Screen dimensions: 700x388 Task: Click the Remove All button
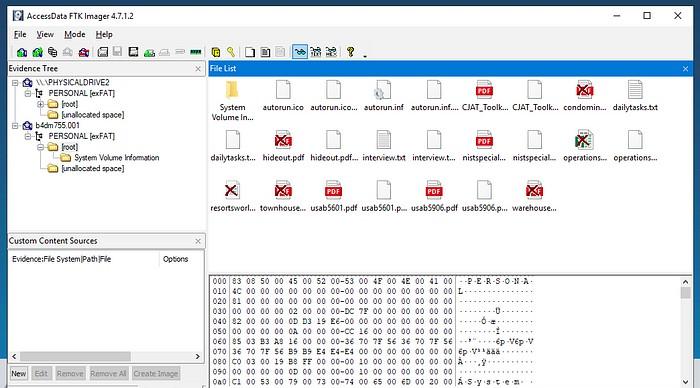pyautogui.click(x=108, y=374)
